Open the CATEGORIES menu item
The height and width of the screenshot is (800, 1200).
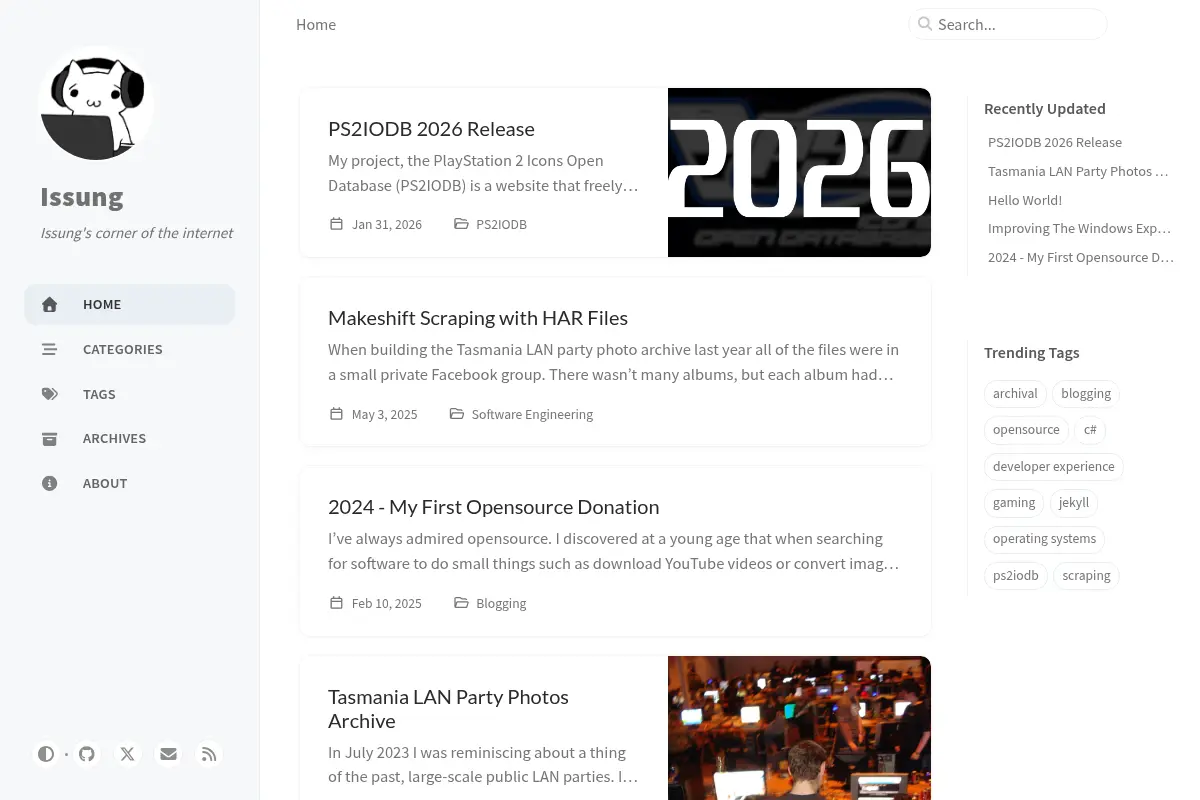point(130,350)
